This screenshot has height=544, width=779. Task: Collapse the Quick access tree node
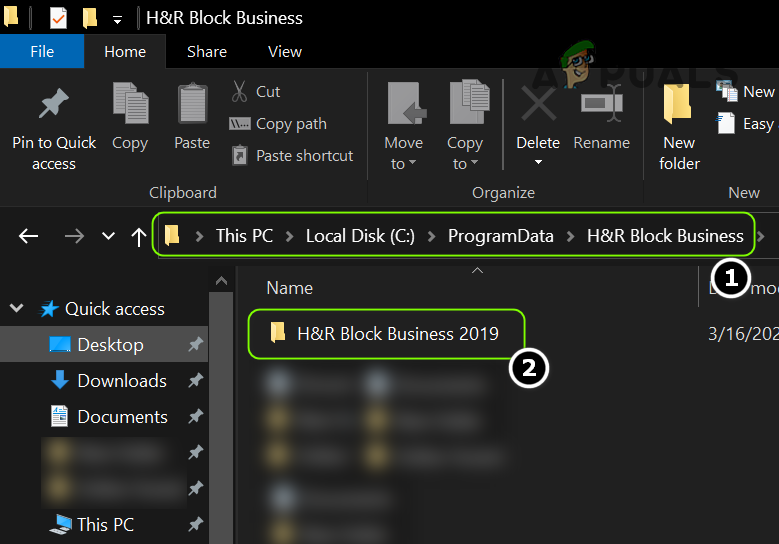click(x=17, y=309)
